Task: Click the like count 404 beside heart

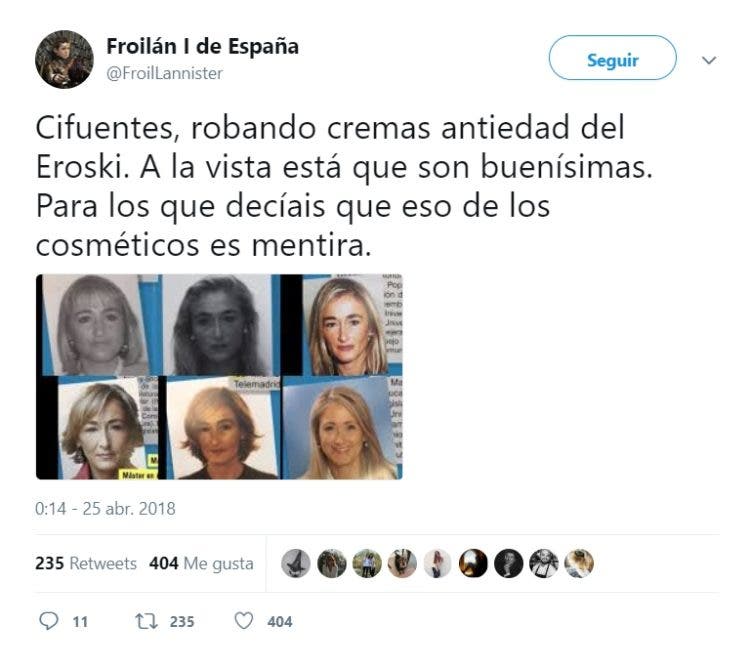Action: (x=280, y=622)
